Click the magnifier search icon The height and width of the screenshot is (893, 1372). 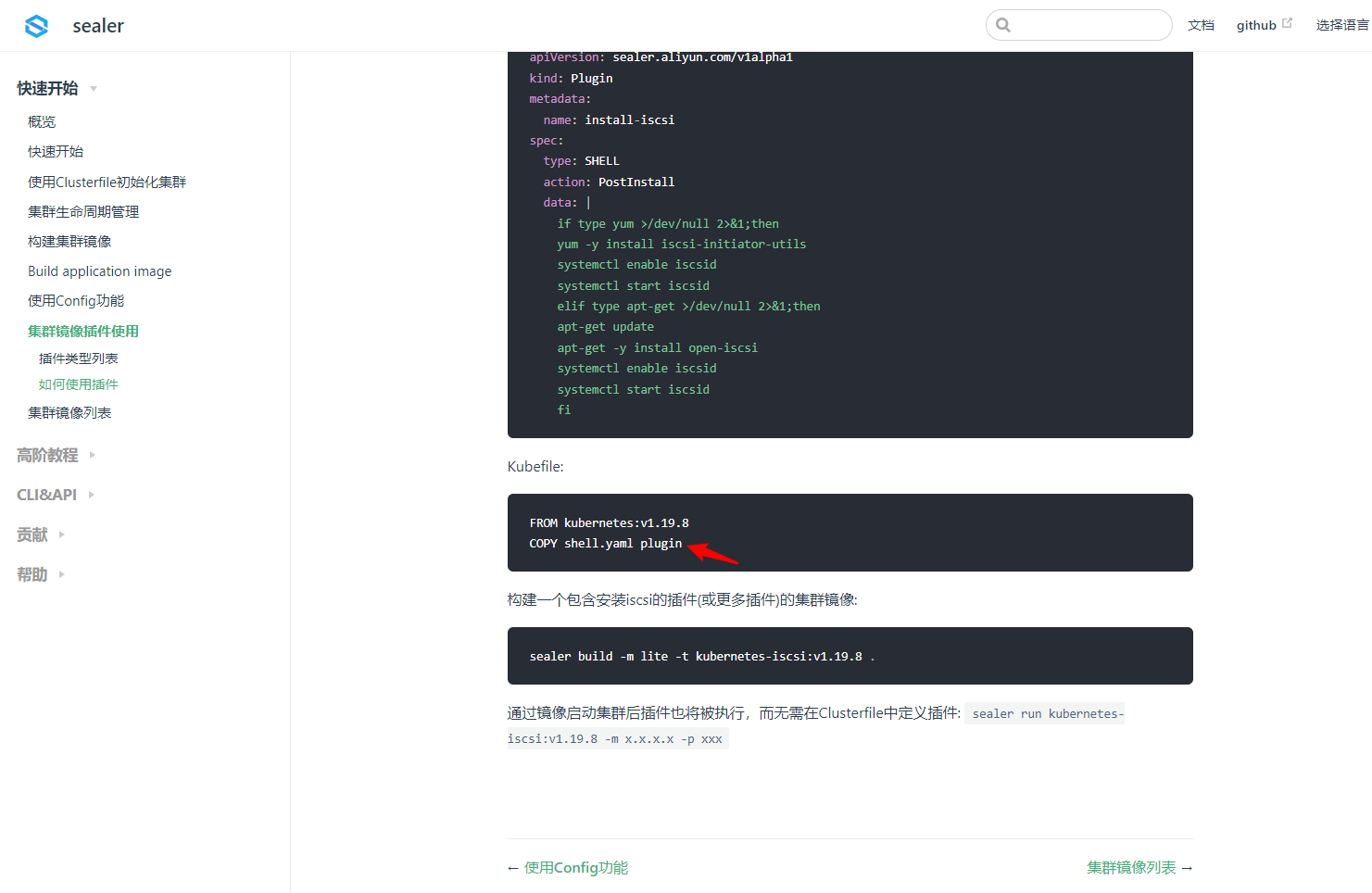tap(1003, 25)
